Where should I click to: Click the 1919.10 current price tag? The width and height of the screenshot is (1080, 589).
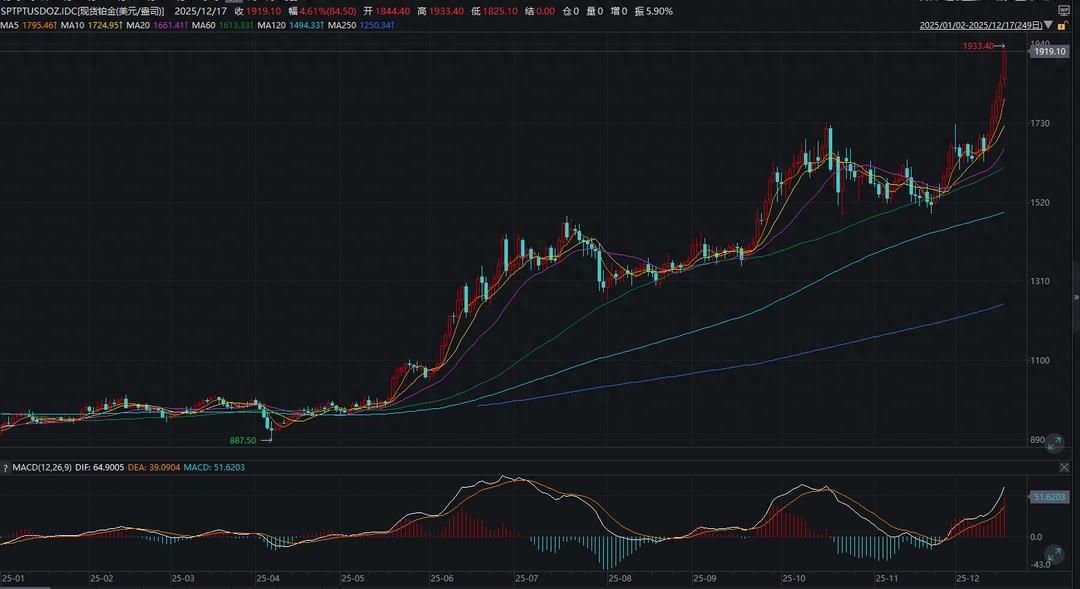pyautogui.click(x=1049, y=51)
